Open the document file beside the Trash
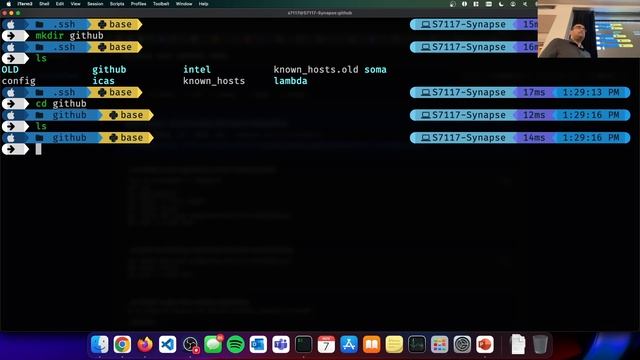The width and height of the screenshot is (640, 360). click(x=518, y=344)
